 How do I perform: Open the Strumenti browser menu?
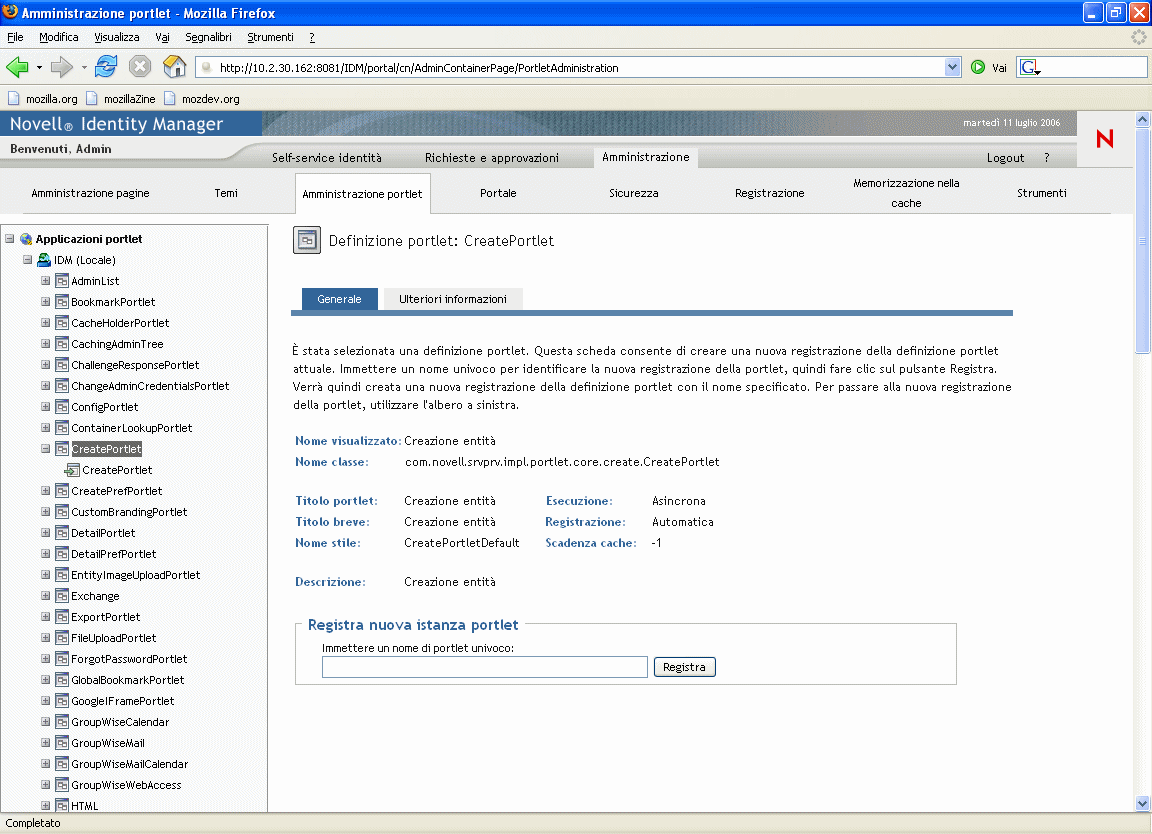(270, 37)
